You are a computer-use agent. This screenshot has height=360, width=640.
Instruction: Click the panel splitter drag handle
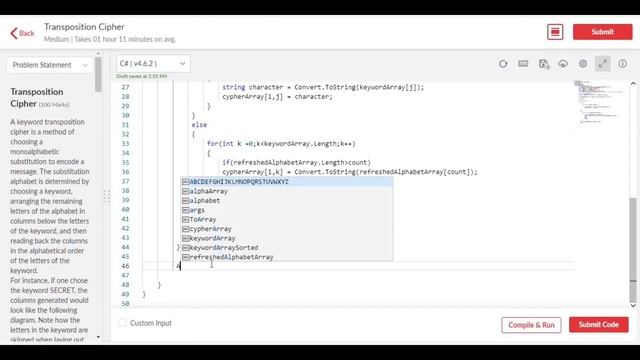(107, 196)
